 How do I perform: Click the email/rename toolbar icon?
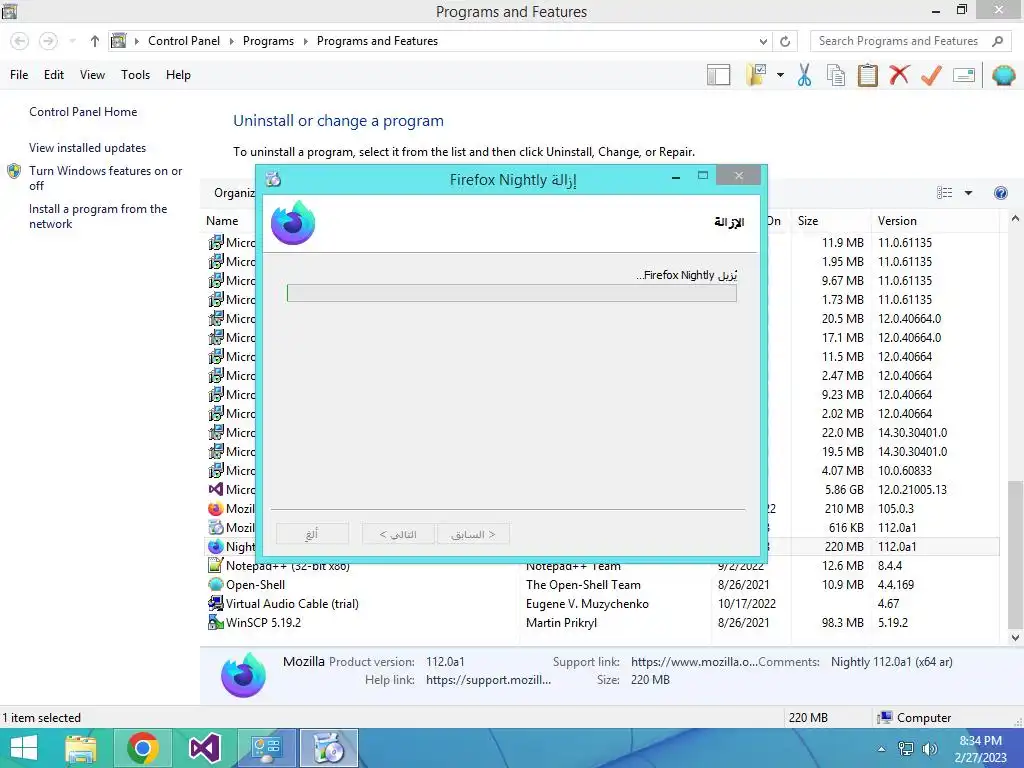point(964,75)
